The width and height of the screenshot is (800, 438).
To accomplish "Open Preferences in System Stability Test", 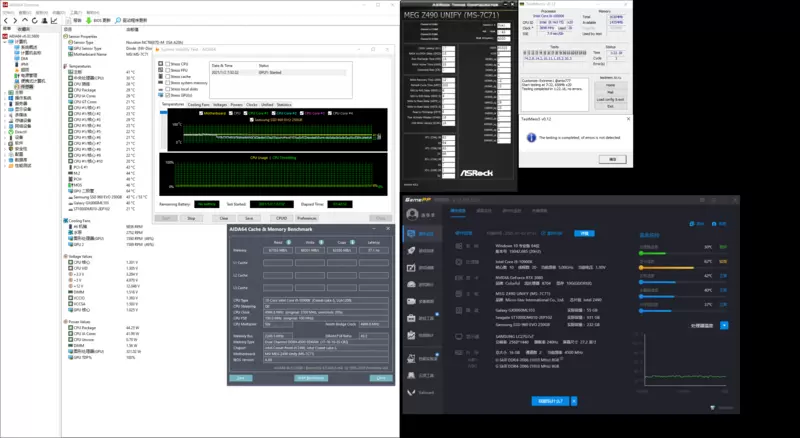I will (x=307, y=218).
